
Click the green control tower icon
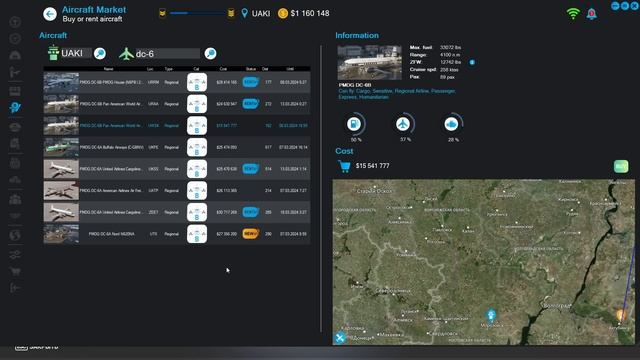point(53,53)
